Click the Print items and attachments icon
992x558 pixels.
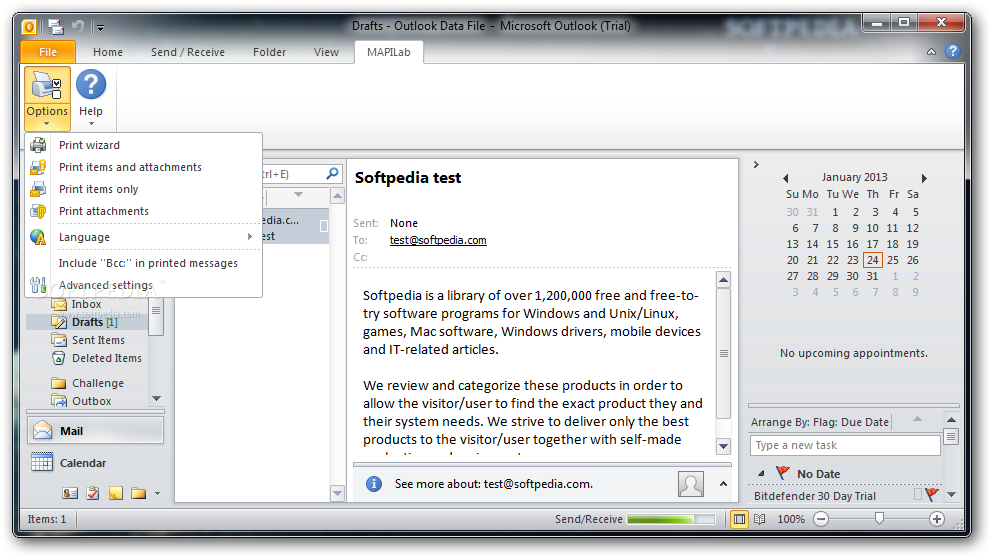38,167
